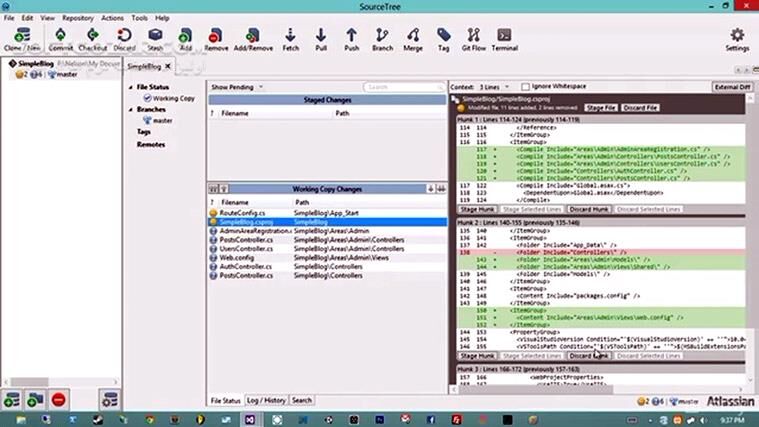Image resolution: width=759 pixels, height=427 pixels.
Task: Launch the Terminal from the toolbar
Action: [x=504, y=38]
